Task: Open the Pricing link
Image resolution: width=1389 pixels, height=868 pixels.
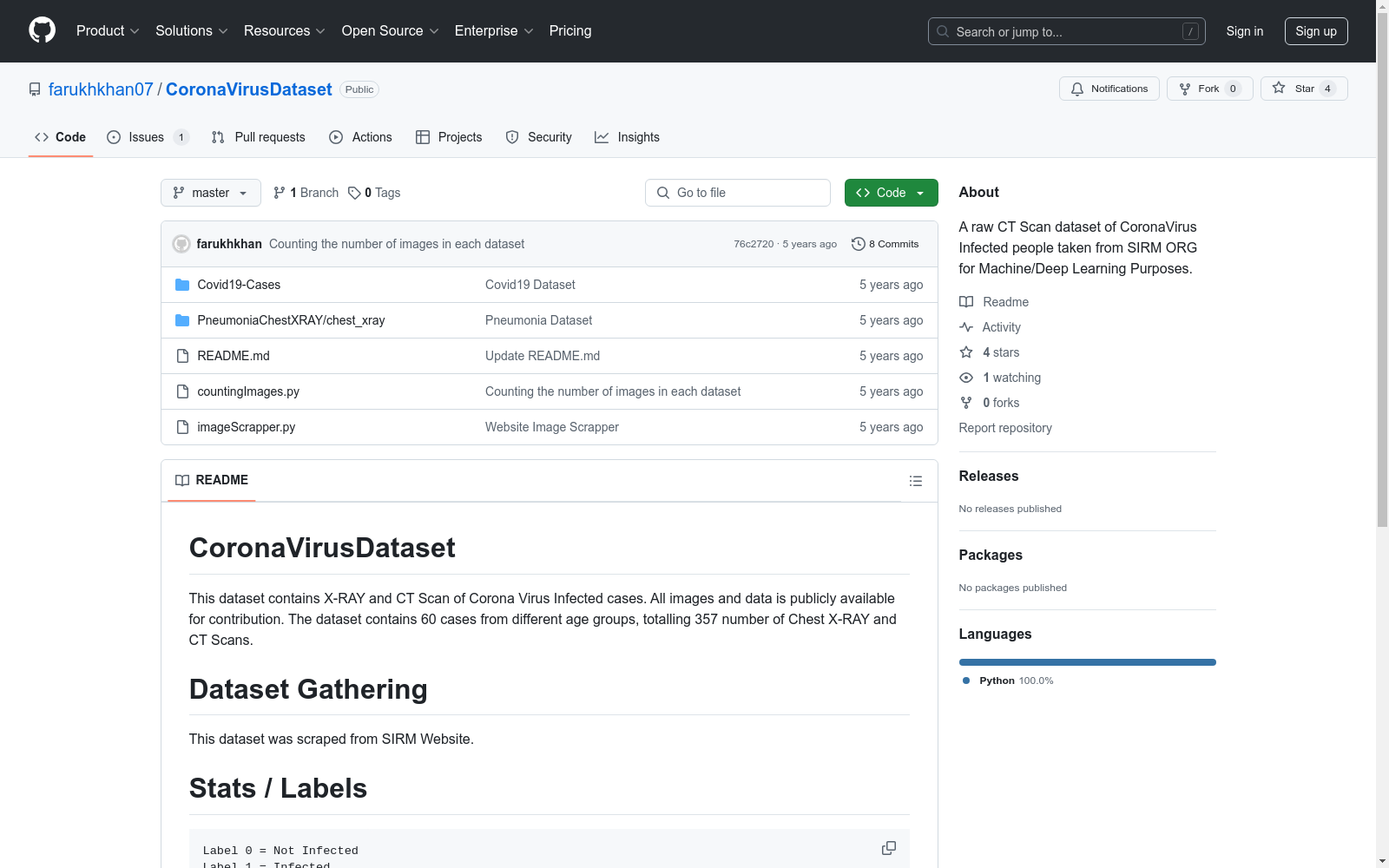Action: [570, 31]
